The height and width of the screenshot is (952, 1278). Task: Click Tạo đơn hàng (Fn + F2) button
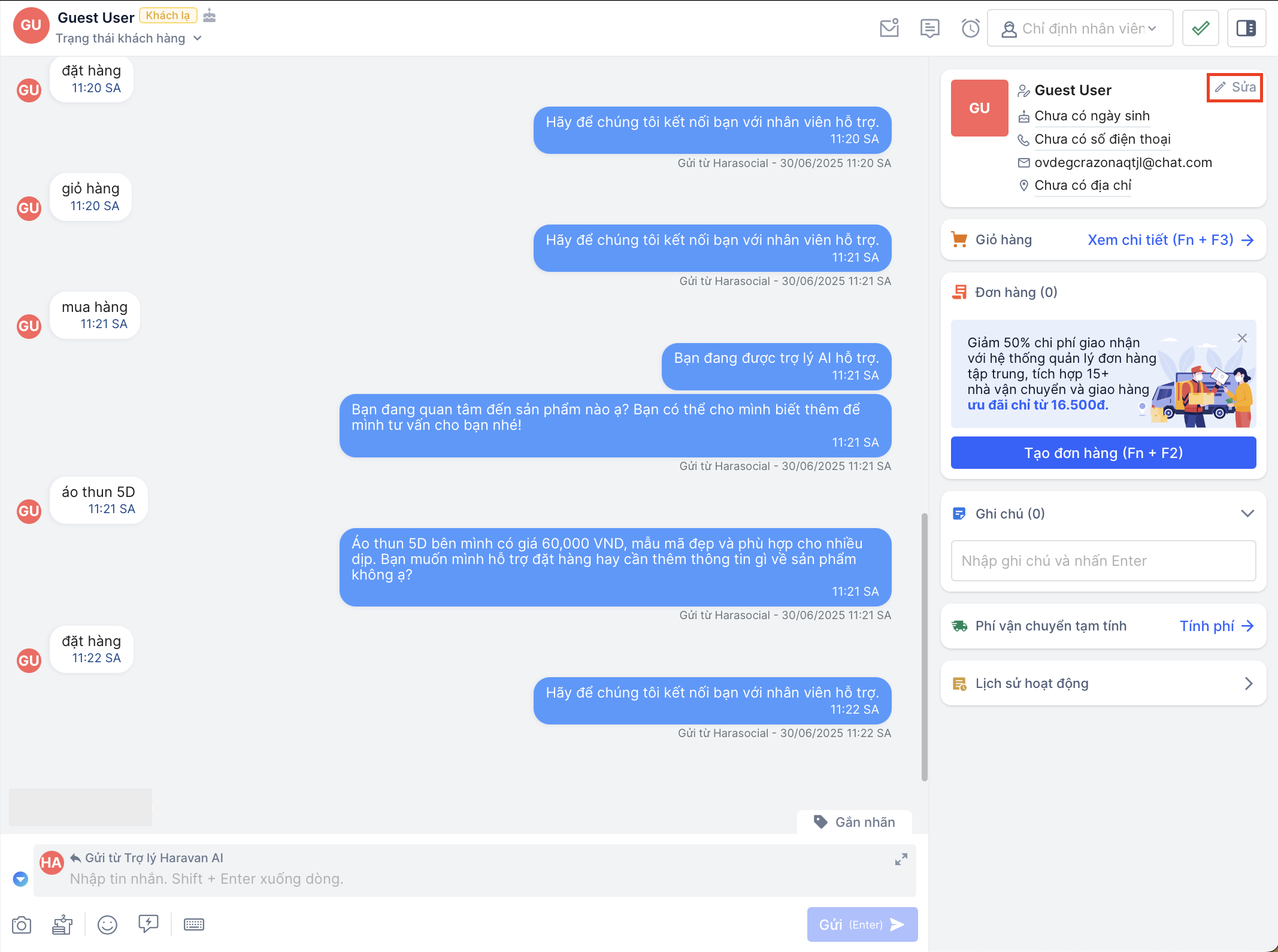pyautogui.click(x=1103, y=453)
